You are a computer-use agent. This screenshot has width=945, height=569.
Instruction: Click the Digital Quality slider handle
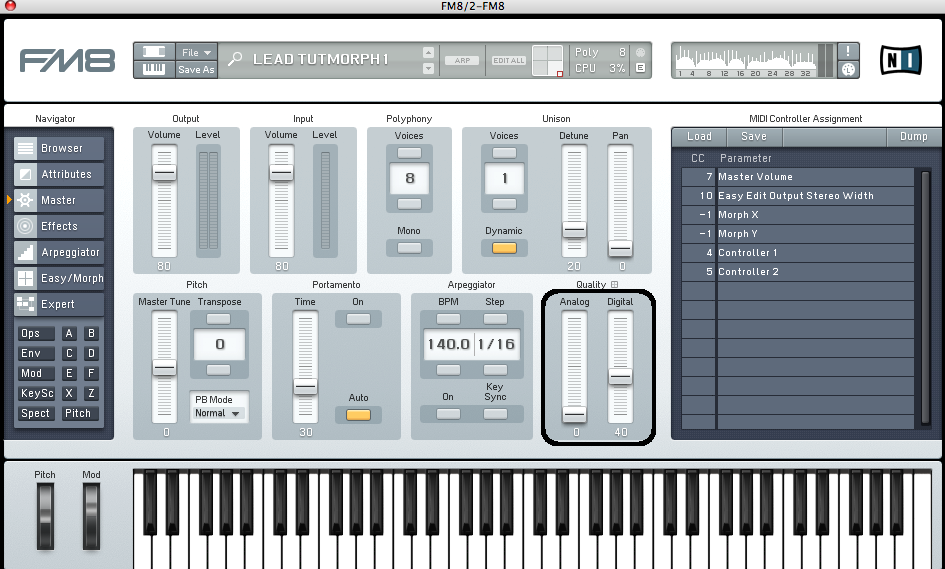coord(620,377)
